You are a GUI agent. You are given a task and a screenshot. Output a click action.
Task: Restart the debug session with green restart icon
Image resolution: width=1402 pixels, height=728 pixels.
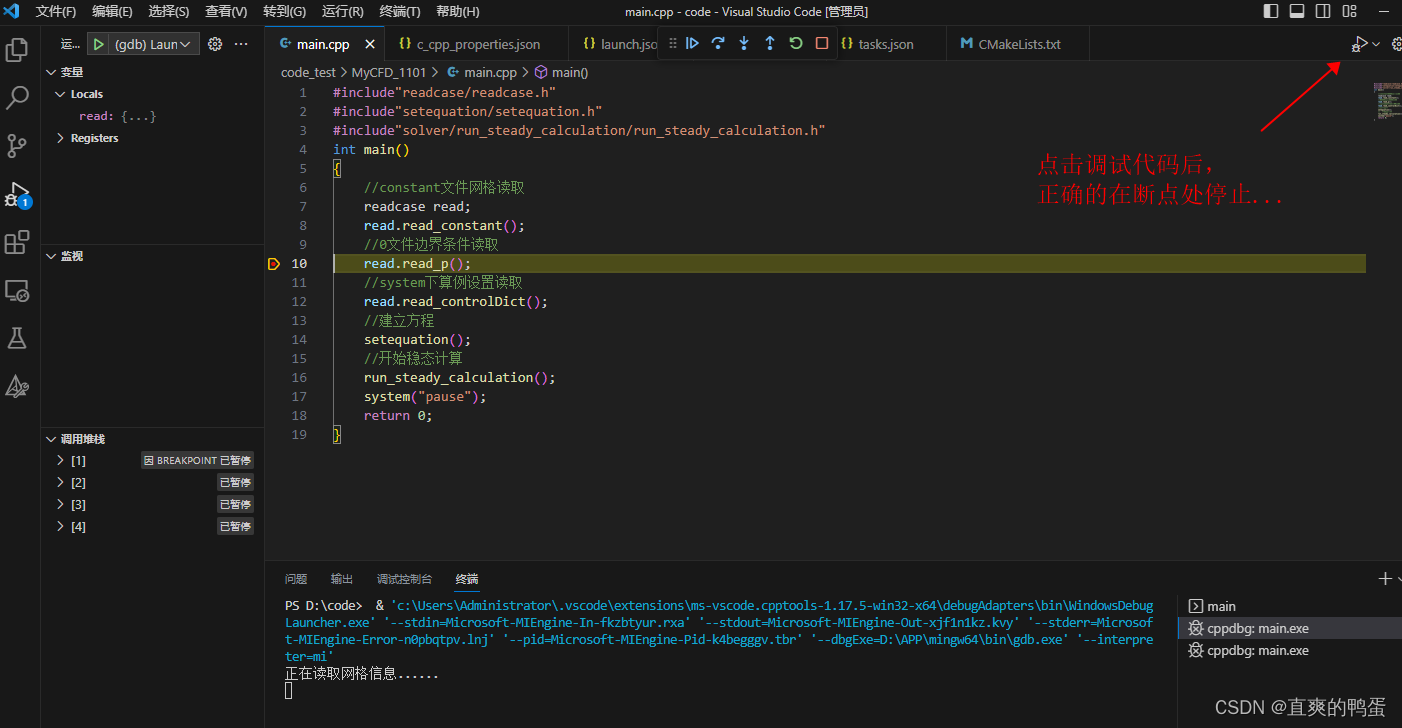[x=796, y=43]
